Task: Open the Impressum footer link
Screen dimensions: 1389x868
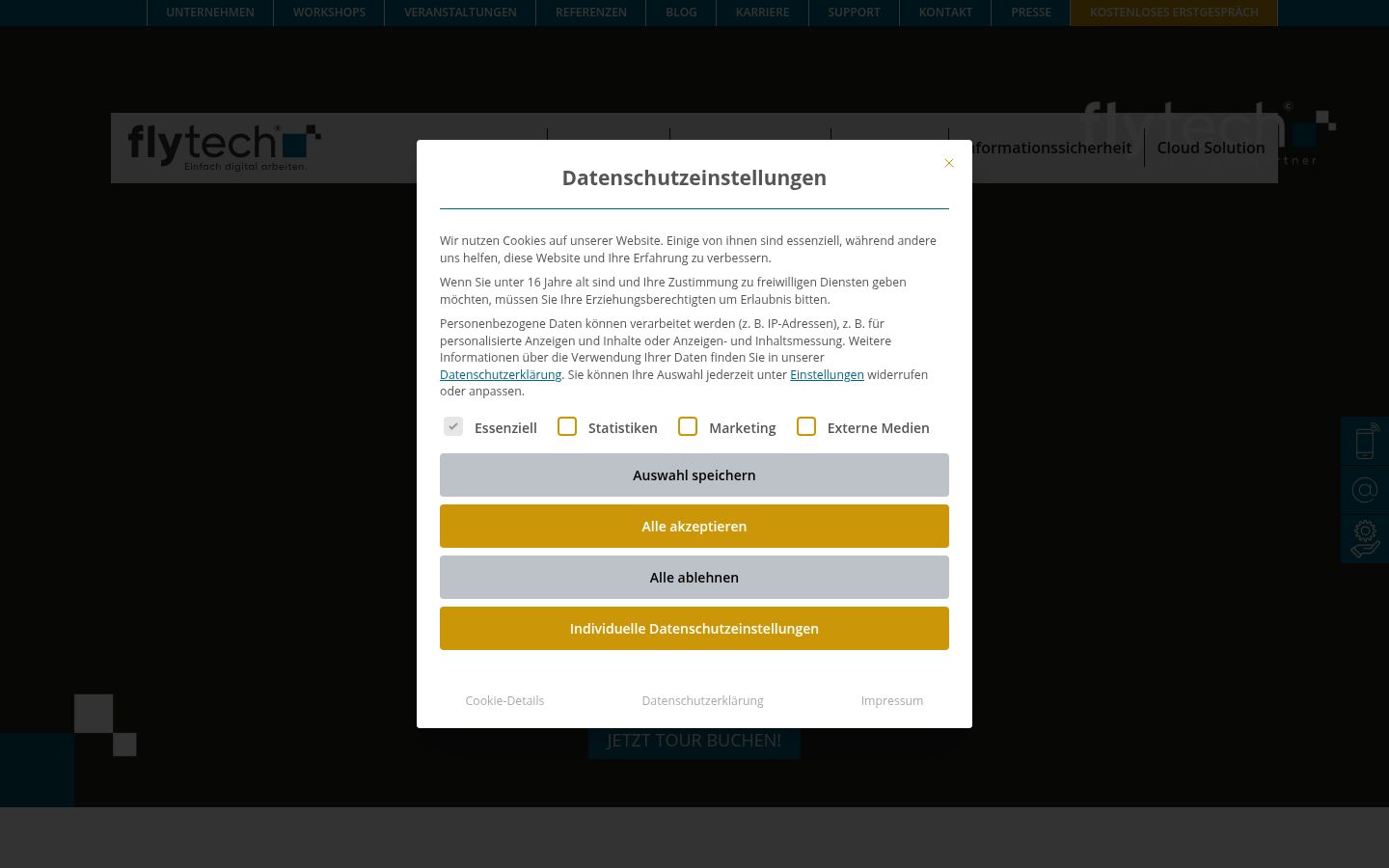Action: click(892, 700)
